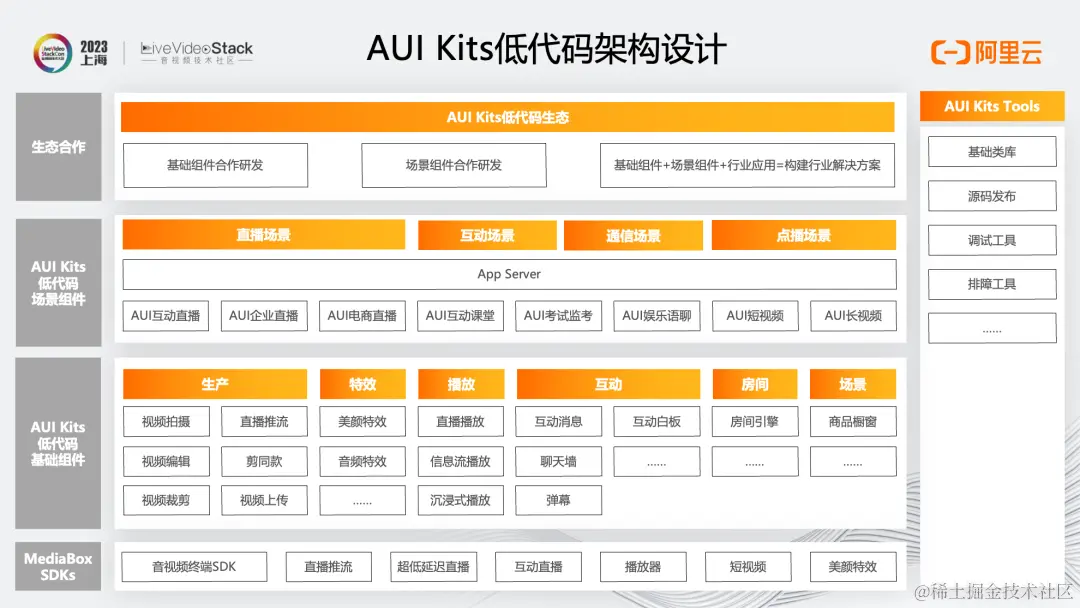Click the 'AUI Kits 低代码基础组件' side label
1080x608 pixels.
pyautogui.click(x=59, y=443)
